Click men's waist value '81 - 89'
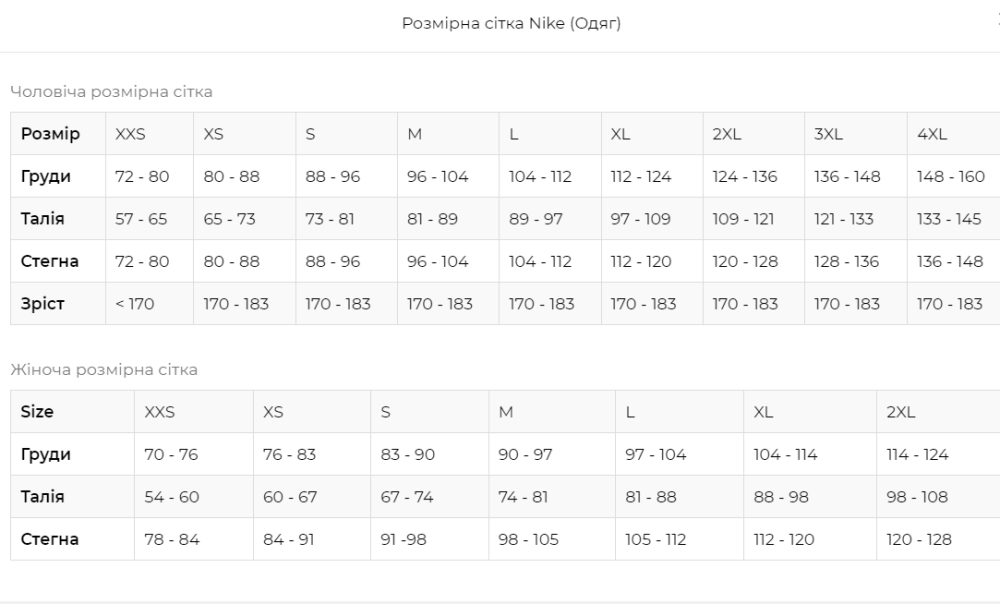The image size is (1000, 604). [x=433, y=220]
